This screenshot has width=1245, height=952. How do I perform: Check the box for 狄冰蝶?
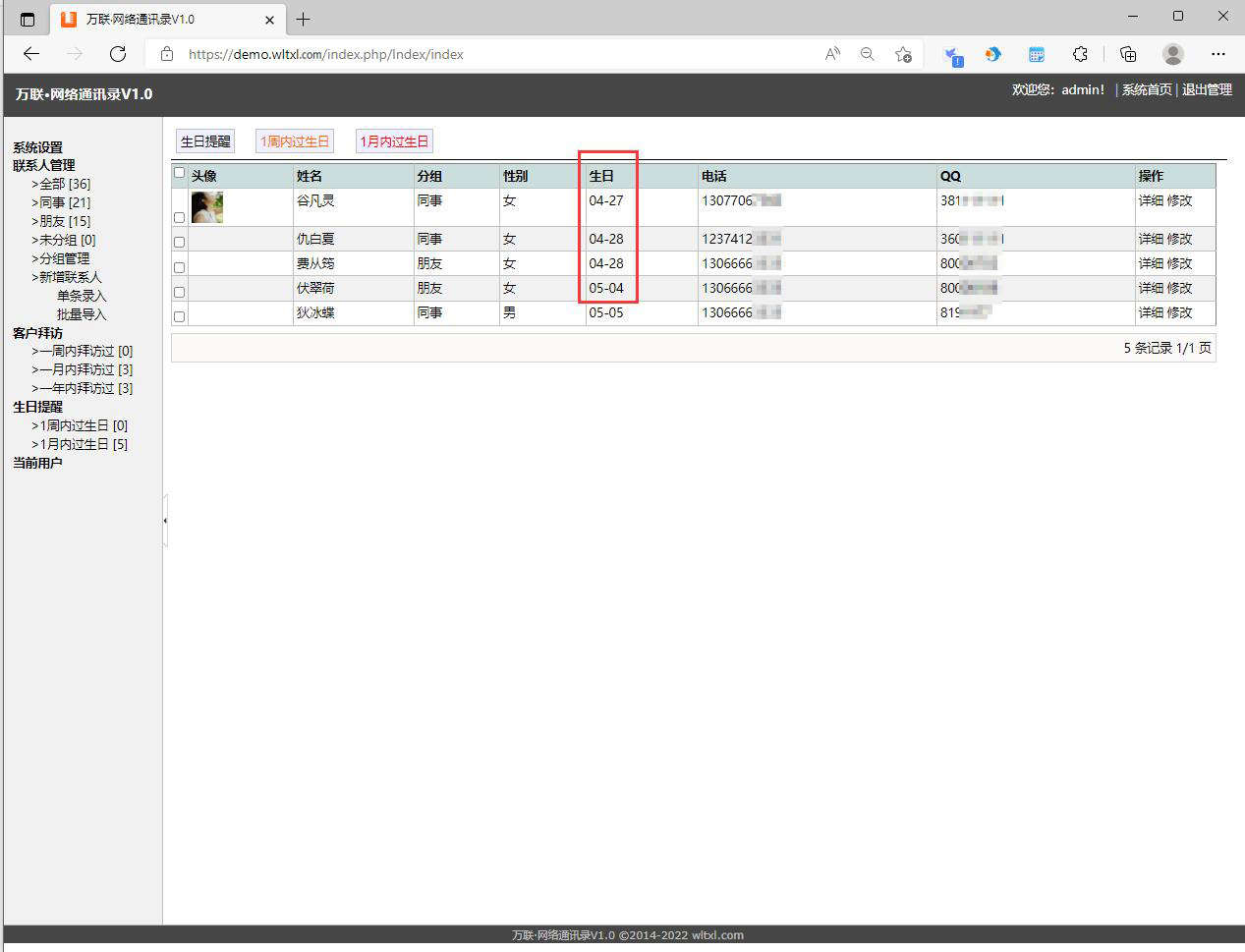tap(179, 316)
